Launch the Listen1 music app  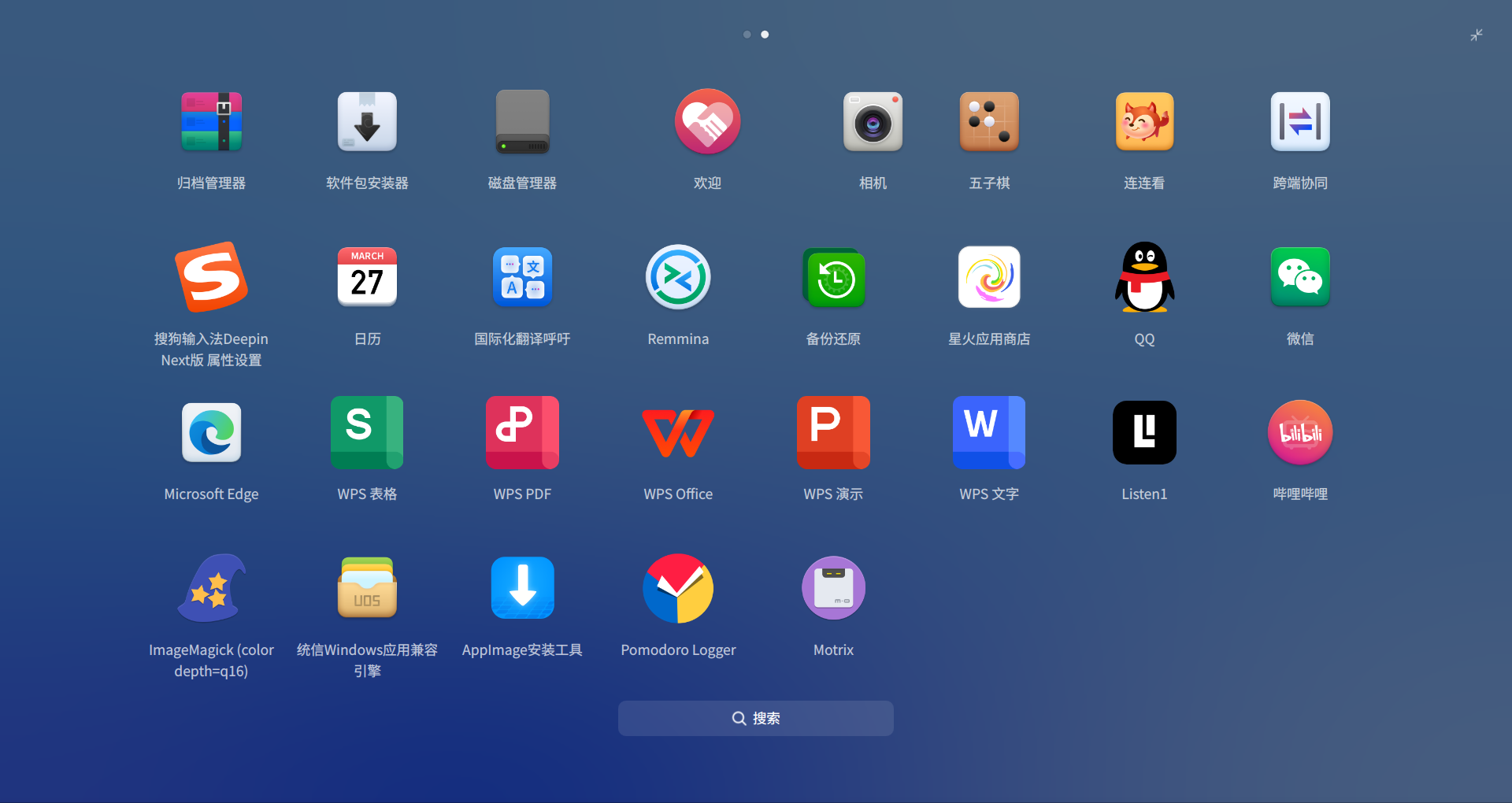1144,432
